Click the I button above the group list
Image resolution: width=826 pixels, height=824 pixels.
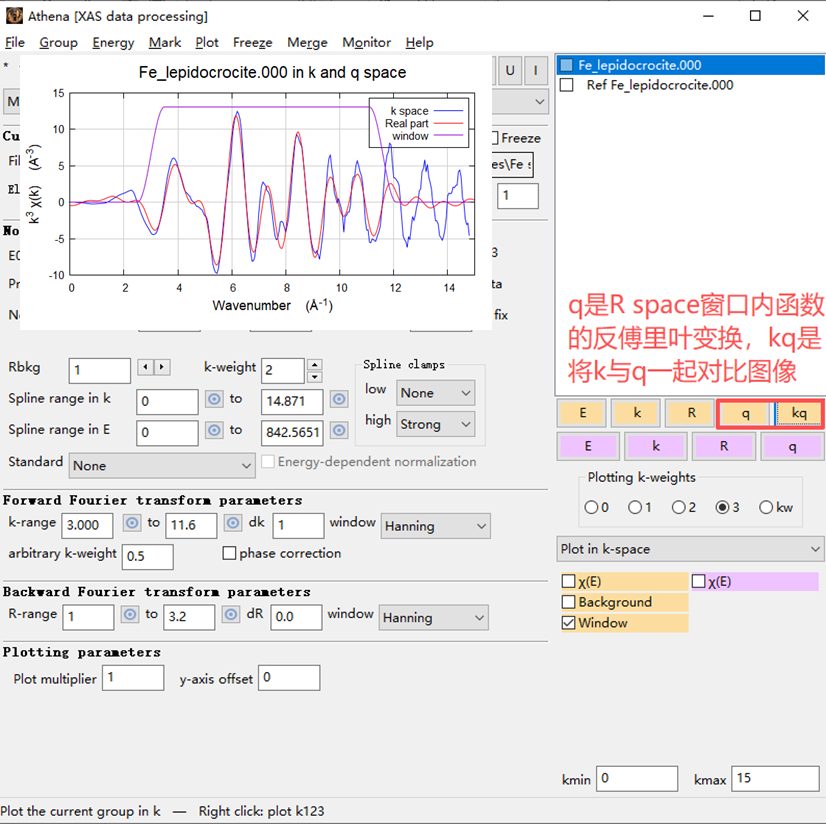[535, 70]
